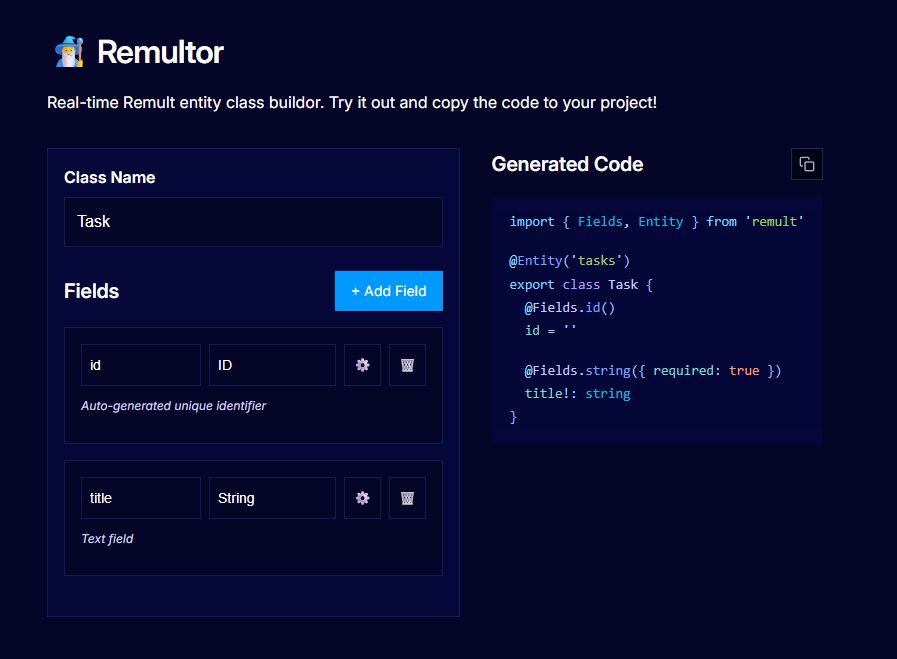Screen dimensions: 897x659
Task: Click the Text field description under title
Action: point(107,538)
